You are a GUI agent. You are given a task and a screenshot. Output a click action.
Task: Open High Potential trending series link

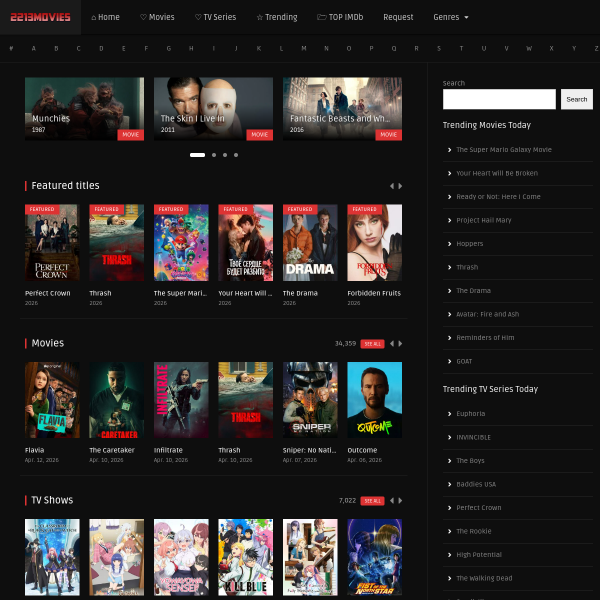click(x=479, y=555)
